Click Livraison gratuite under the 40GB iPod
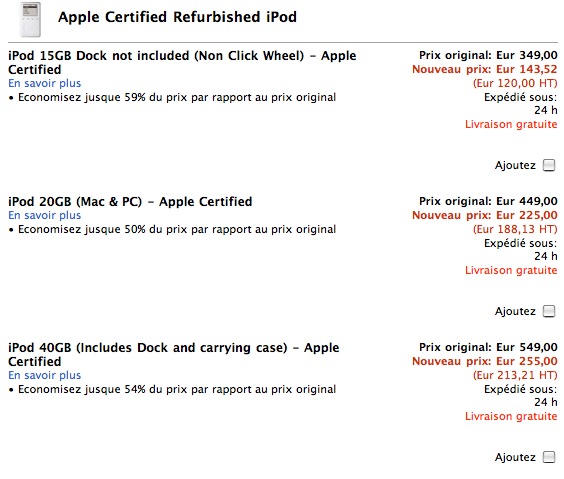The height and width of the screenshot is (479, 564). point(511,416)
